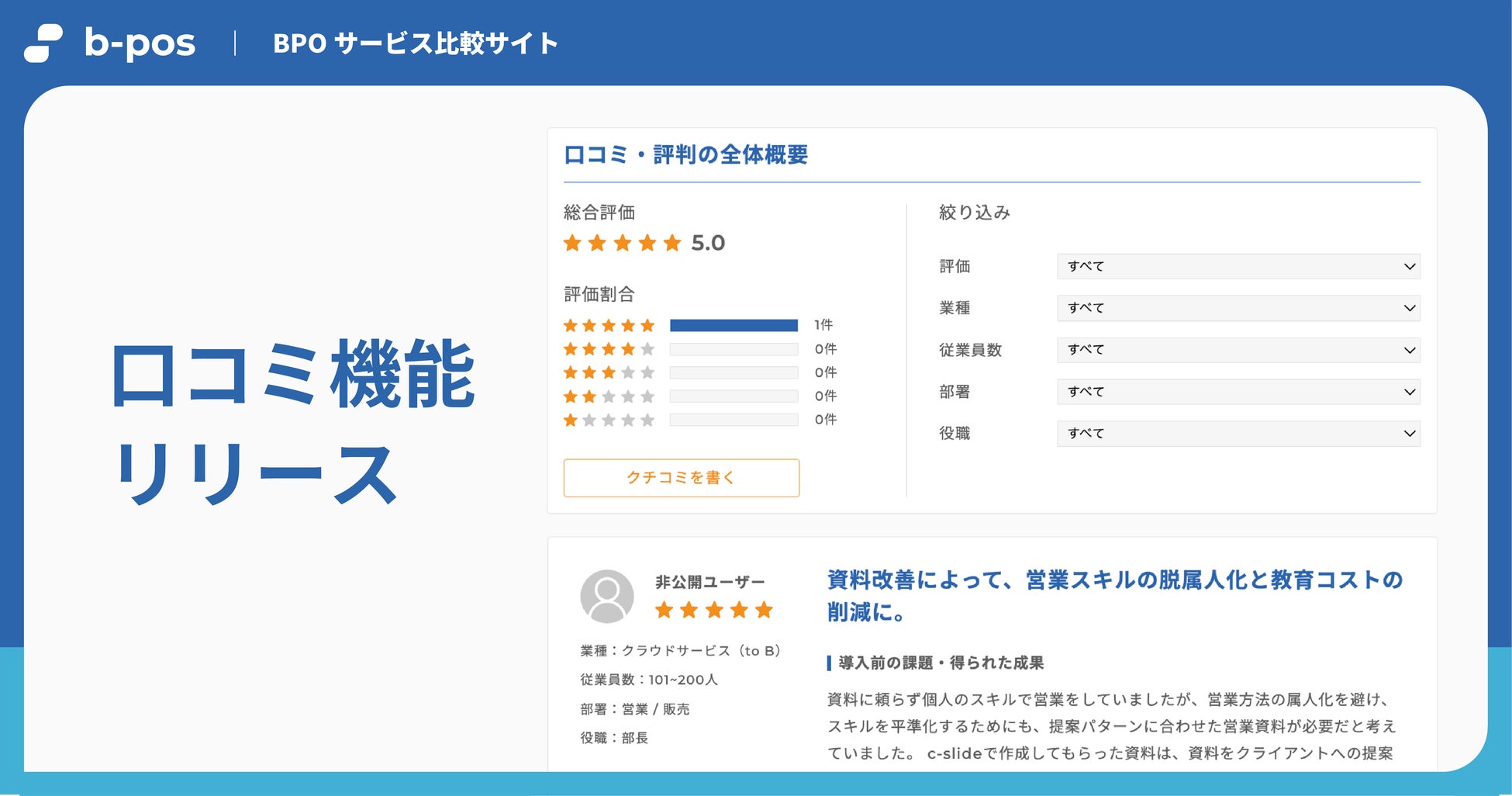Click the two-star rating row
1512x796 pixels.
tap(609, 396)
